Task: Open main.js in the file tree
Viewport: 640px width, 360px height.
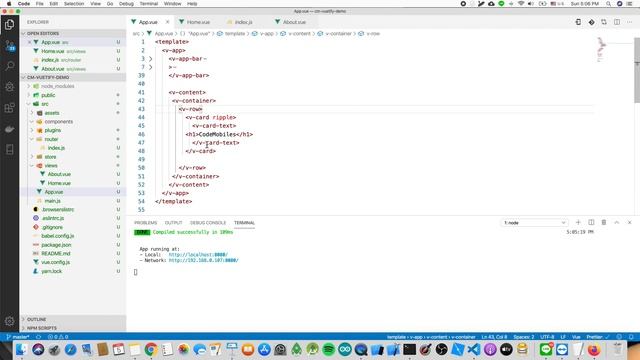Action: point(53,201)
